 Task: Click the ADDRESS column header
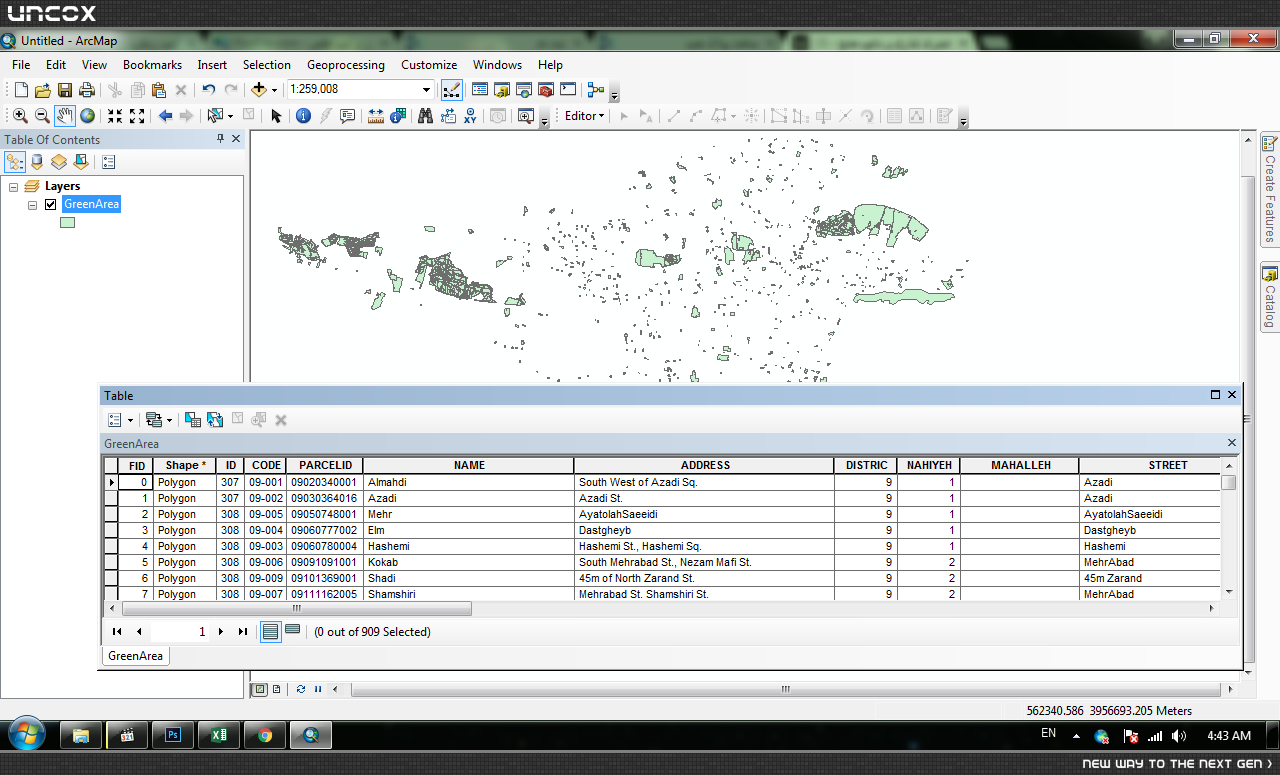705,465
